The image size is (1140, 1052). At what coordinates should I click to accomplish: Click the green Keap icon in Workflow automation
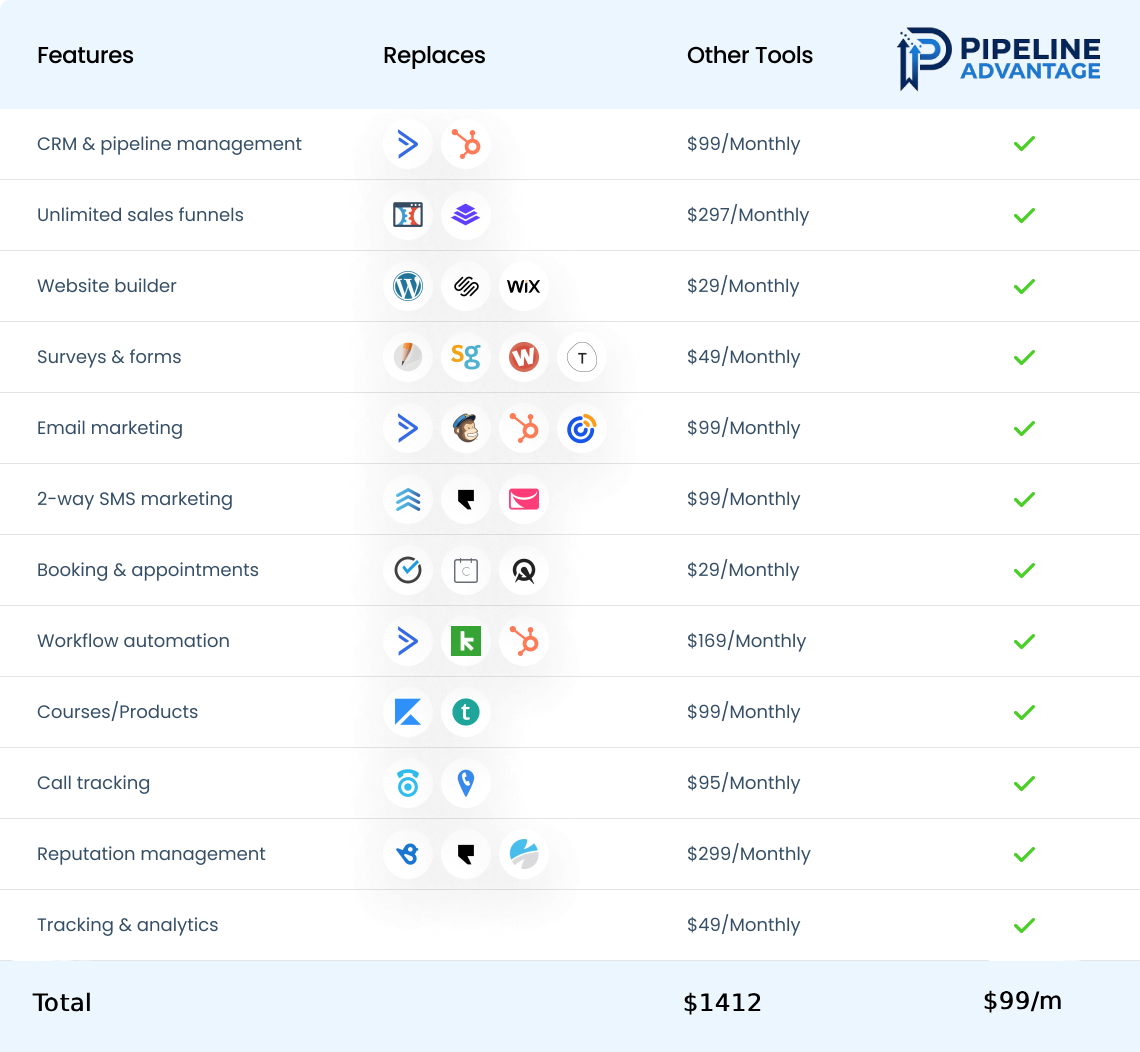click(x=465, y=642)
